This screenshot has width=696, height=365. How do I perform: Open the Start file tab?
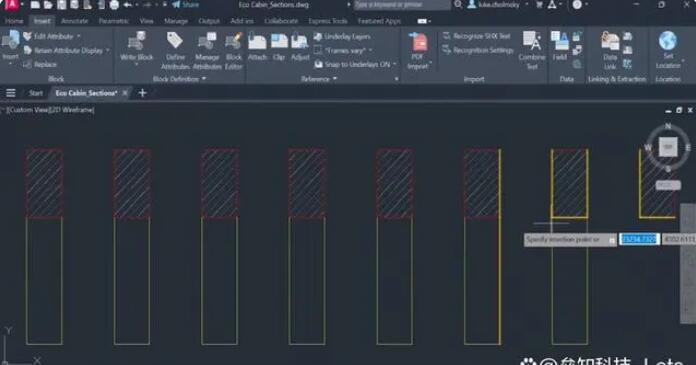coord(36,93)
